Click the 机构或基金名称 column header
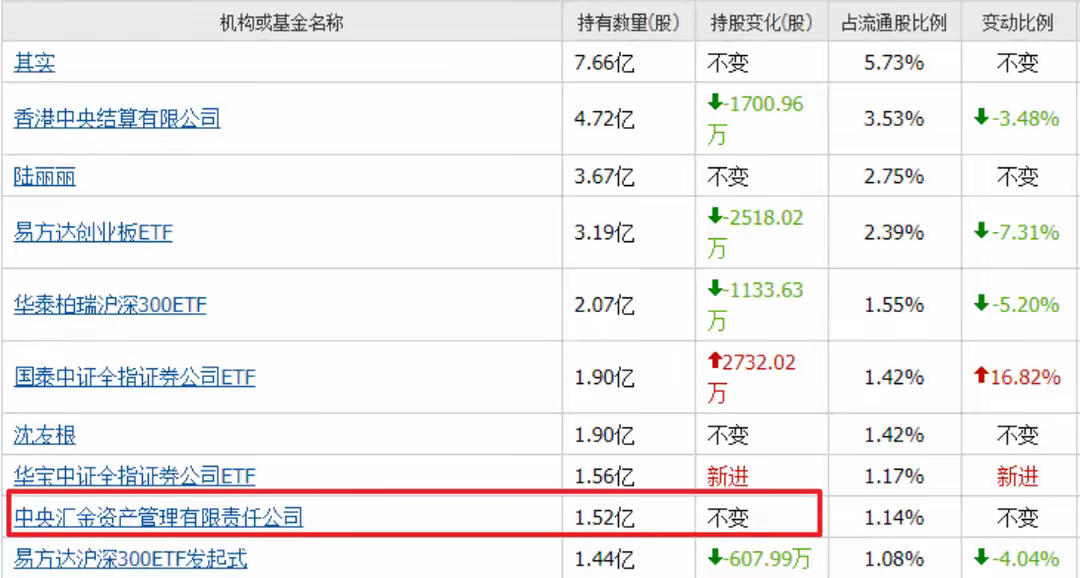The width and height of the screenshot is (1080, 578). coord(282,23)
